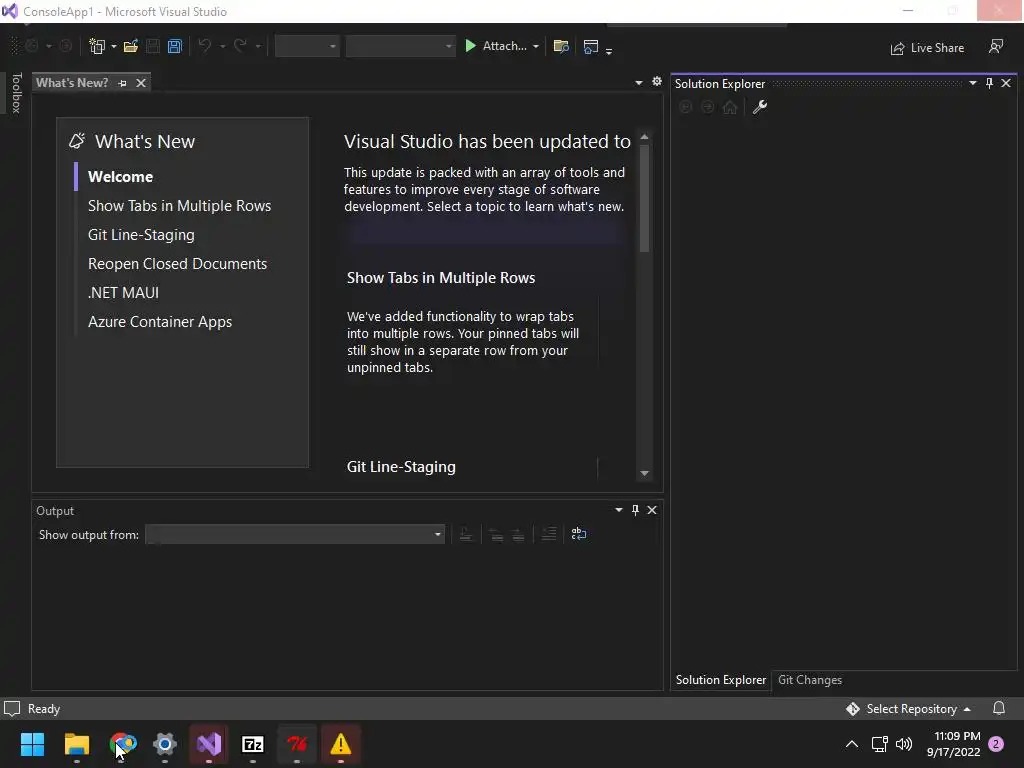Screen dimensions: 1024x768
Task: Close the Output panel
Action: (652, 510)
